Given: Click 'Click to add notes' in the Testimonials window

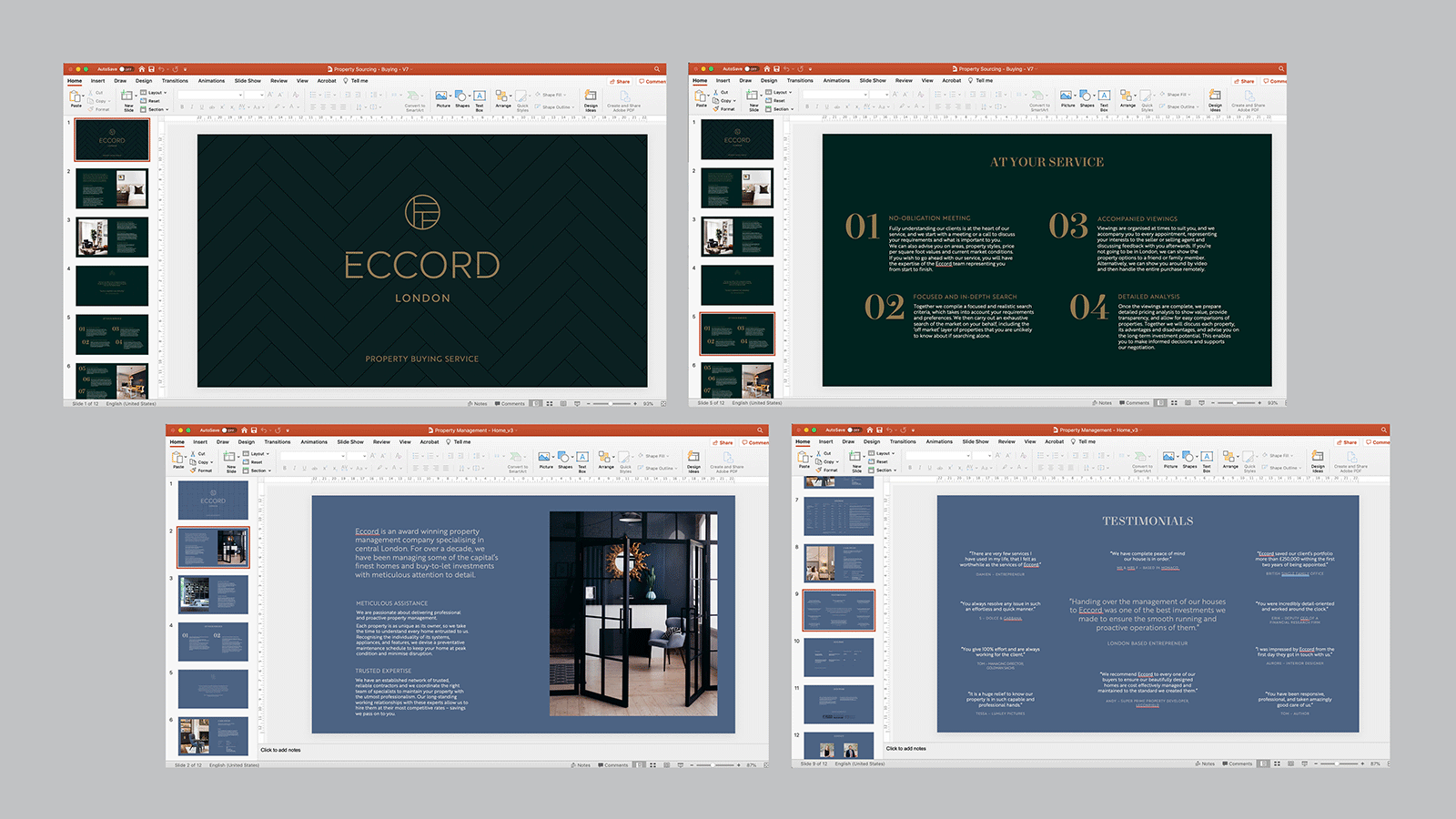Looking at the screenshot, I should click(905, 748).
